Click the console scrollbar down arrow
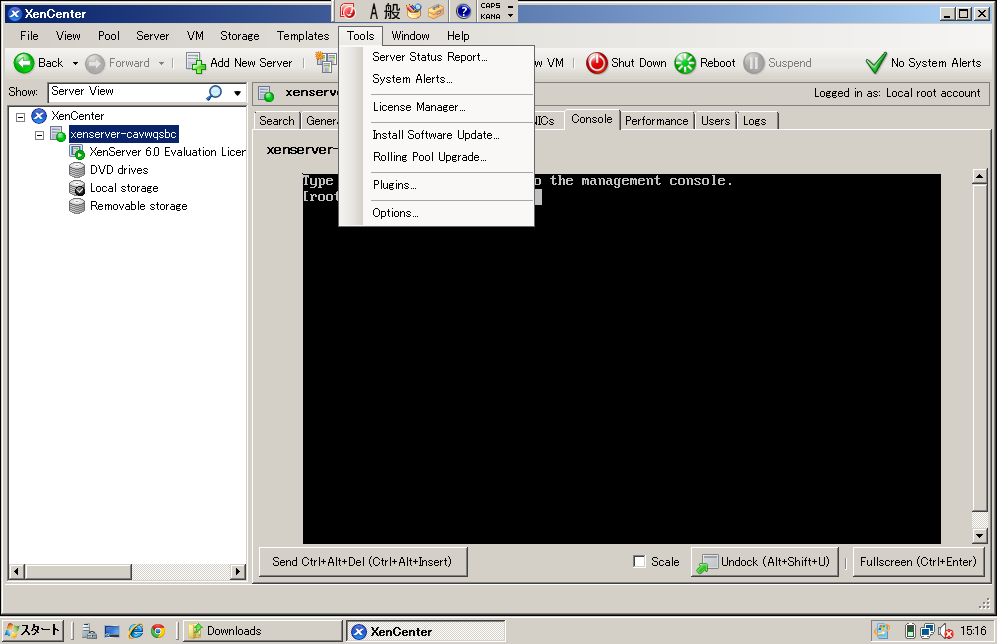 pos(979,536)
